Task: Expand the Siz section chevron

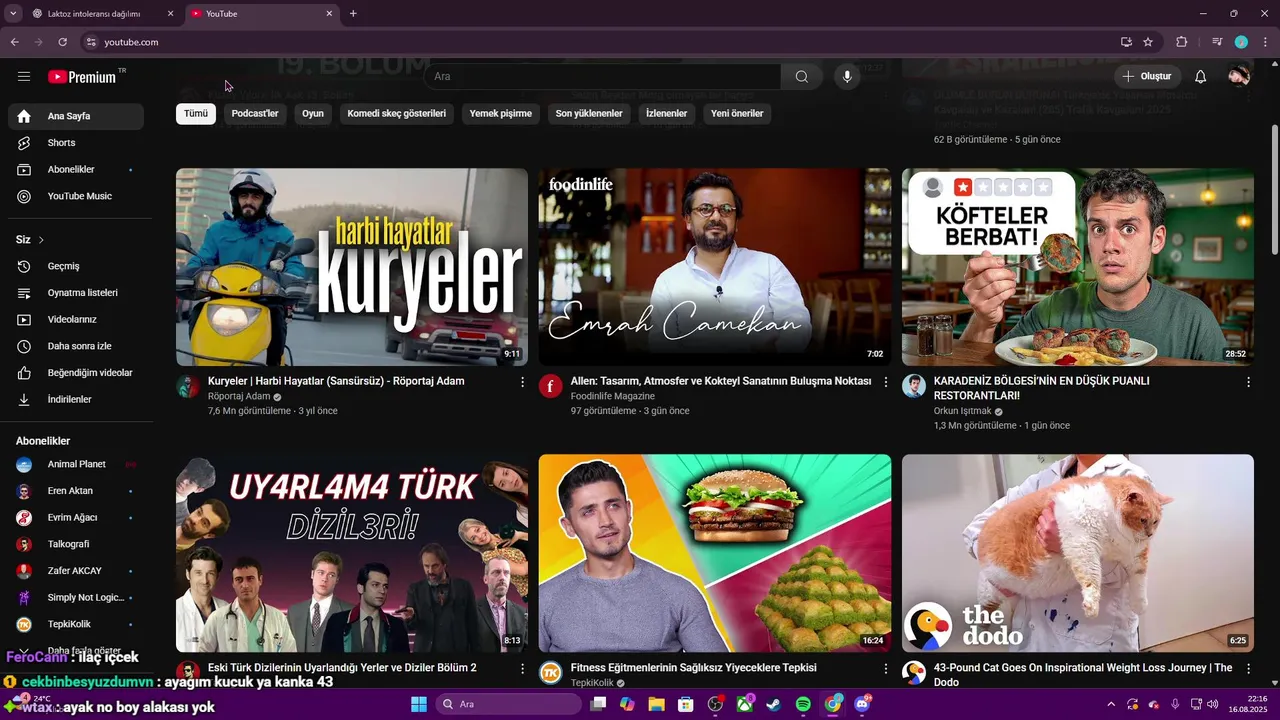Action: point(41,240)
